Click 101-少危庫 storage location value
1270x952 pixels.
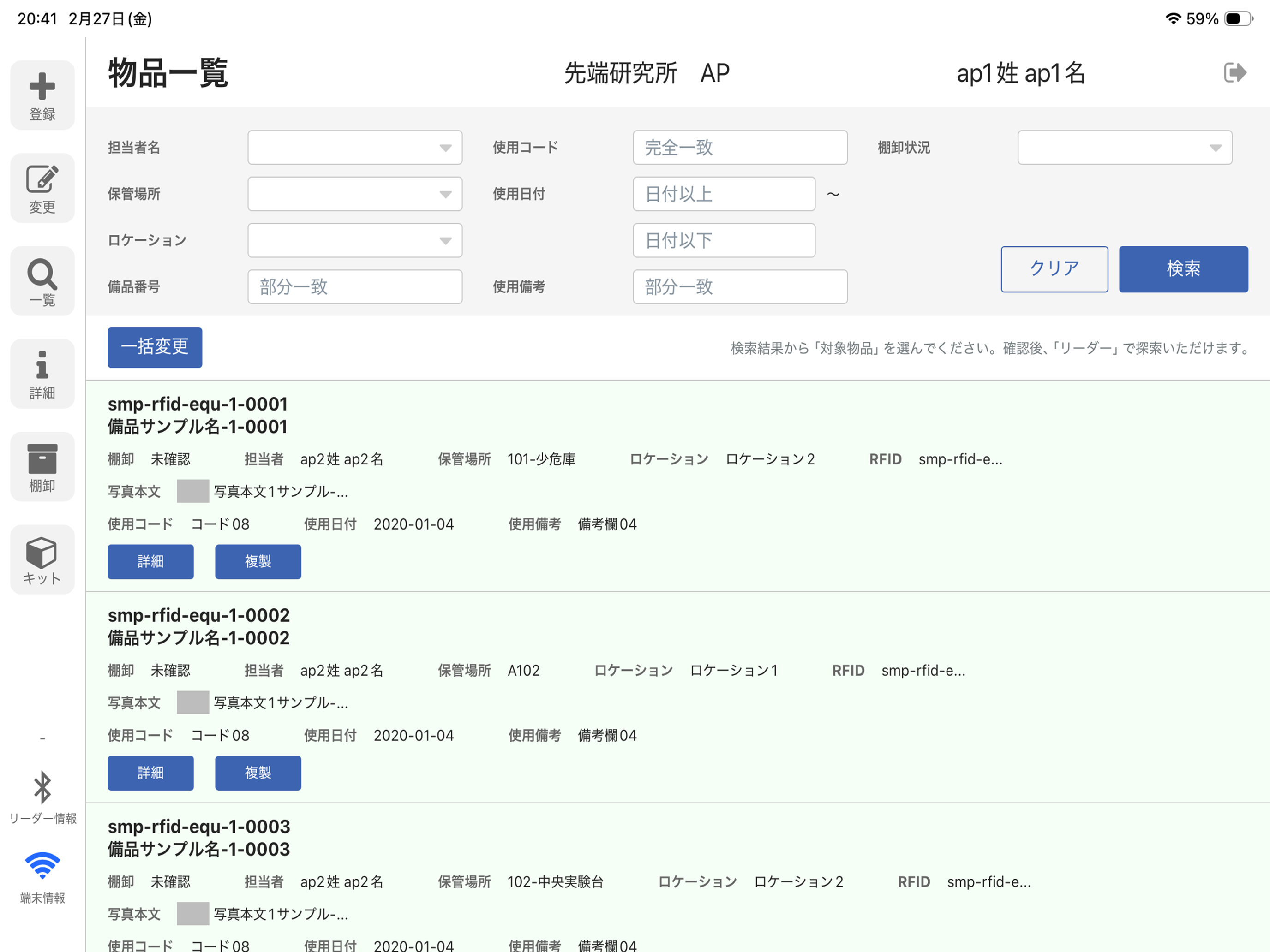[541, 459]
